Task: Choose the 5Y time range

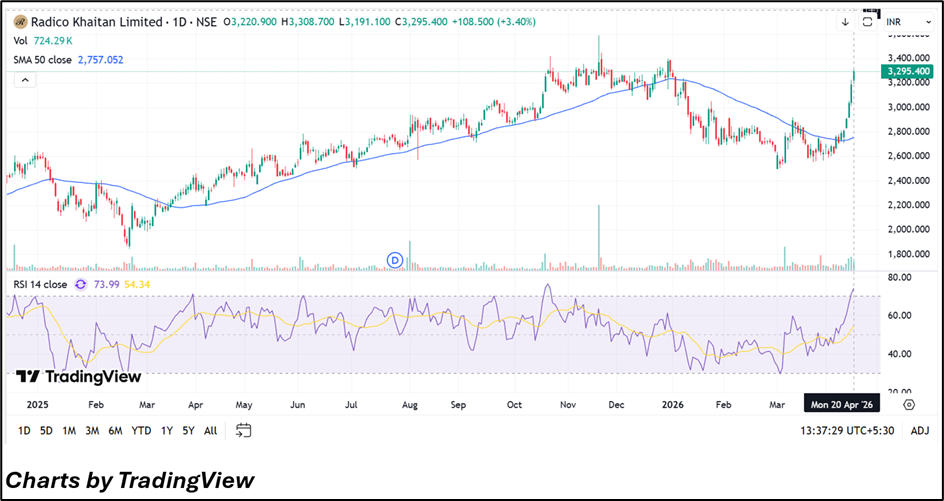Action: pos(187,431)
